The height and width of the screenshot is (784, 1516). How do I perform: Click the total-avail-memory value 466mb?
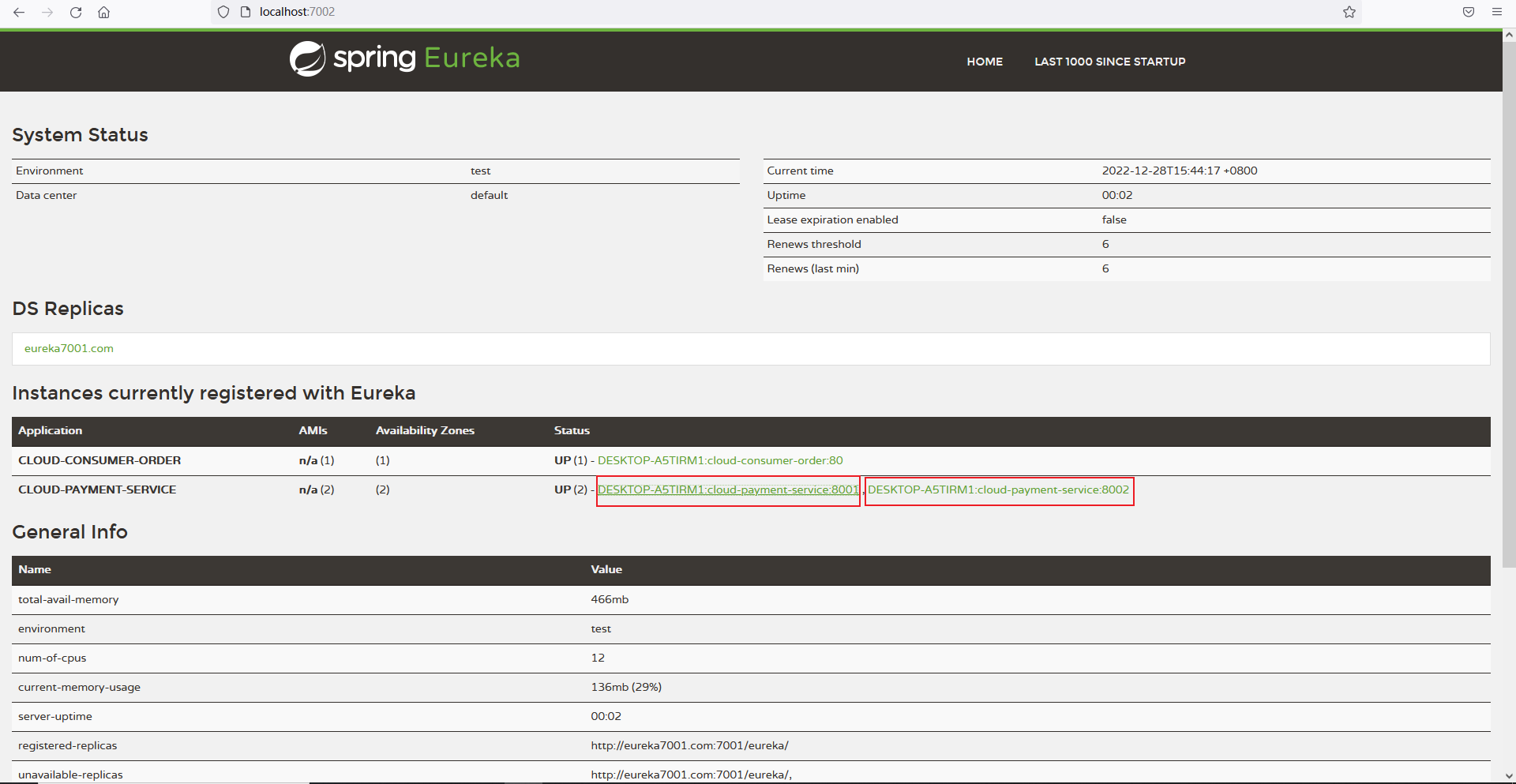point(610,599)
